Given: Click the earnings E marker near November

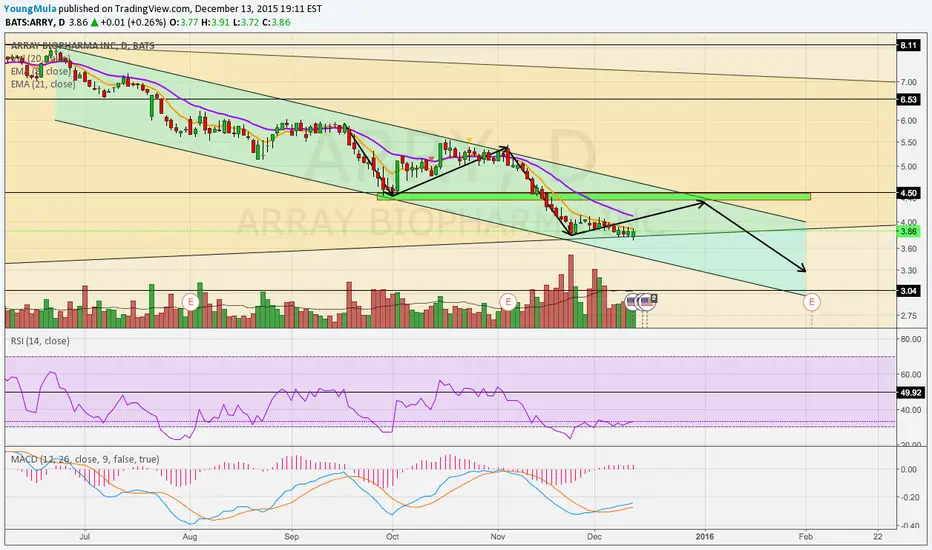Looking at the screenshot, I should point(508,301).
